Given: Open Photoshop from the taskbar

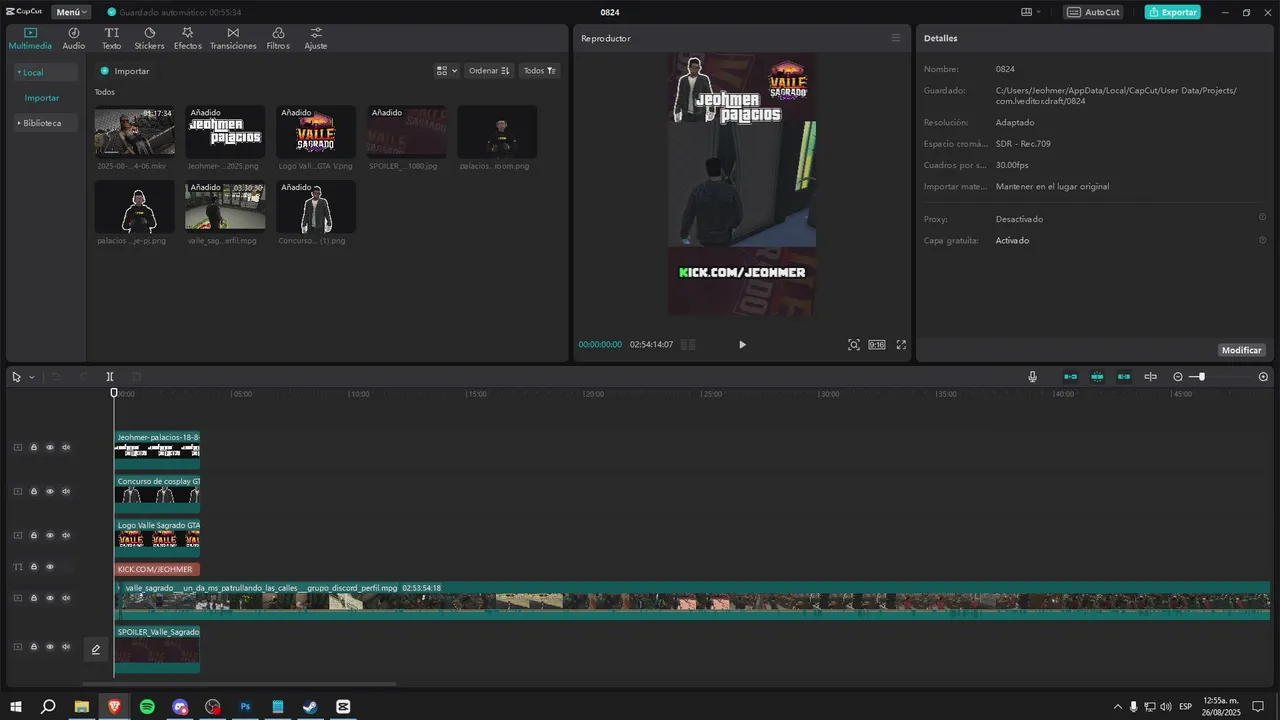Looking at the screenshot, I should point(245,706).
